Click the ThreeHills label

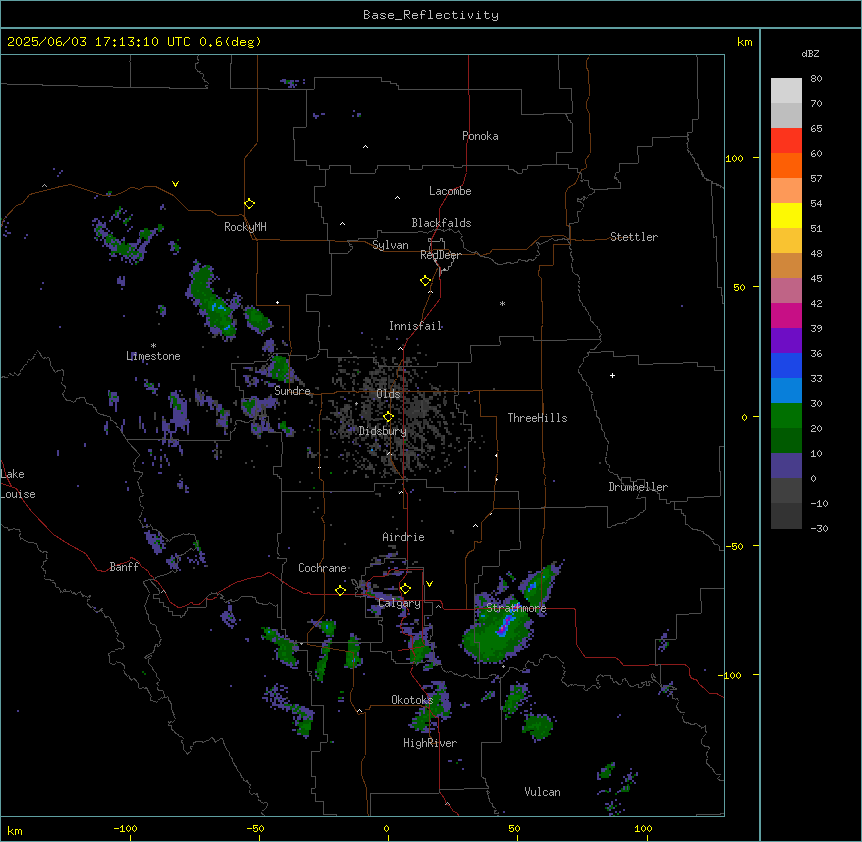pyautogui.click(x=537, y=418)
